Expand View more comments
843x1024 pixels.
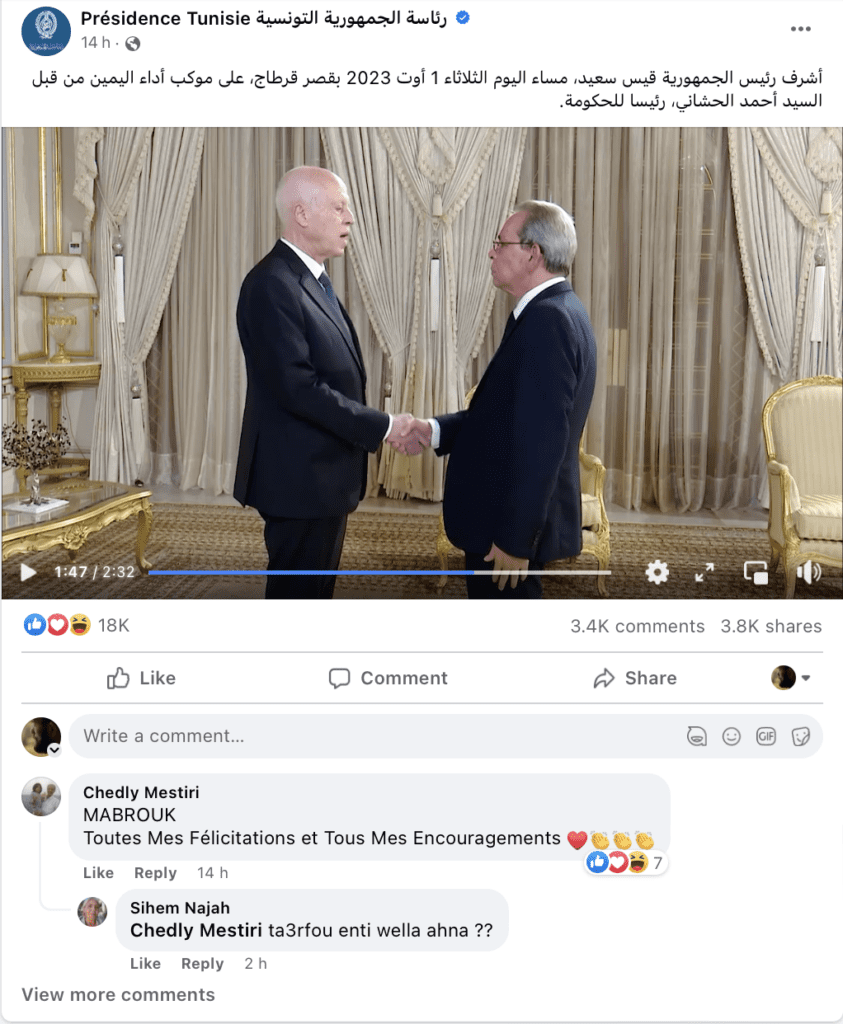(x=118, y=995)
